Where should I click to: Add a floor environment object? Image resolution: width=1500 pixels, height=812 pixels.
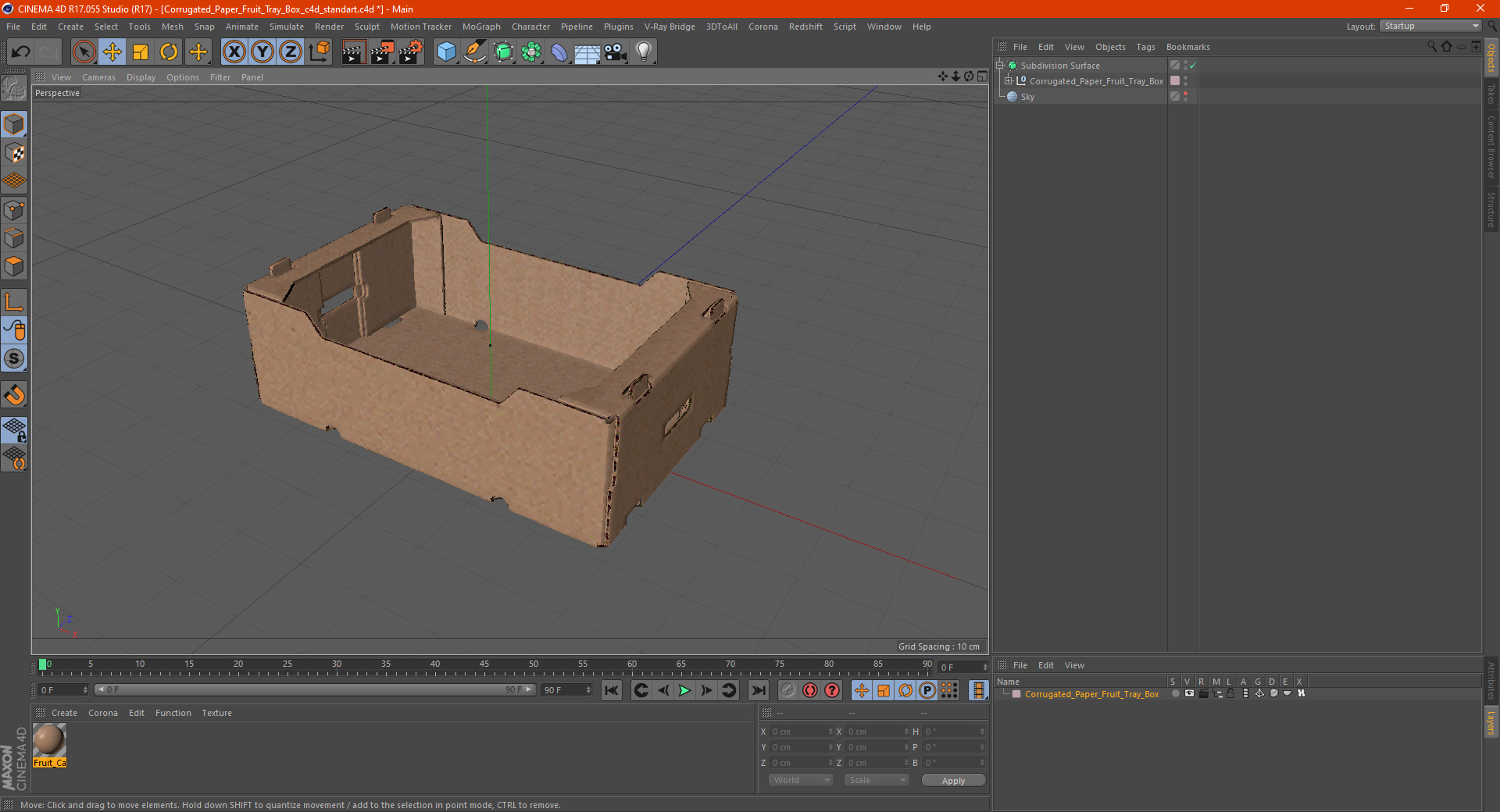pyautogui.click(x=587, y=52)
